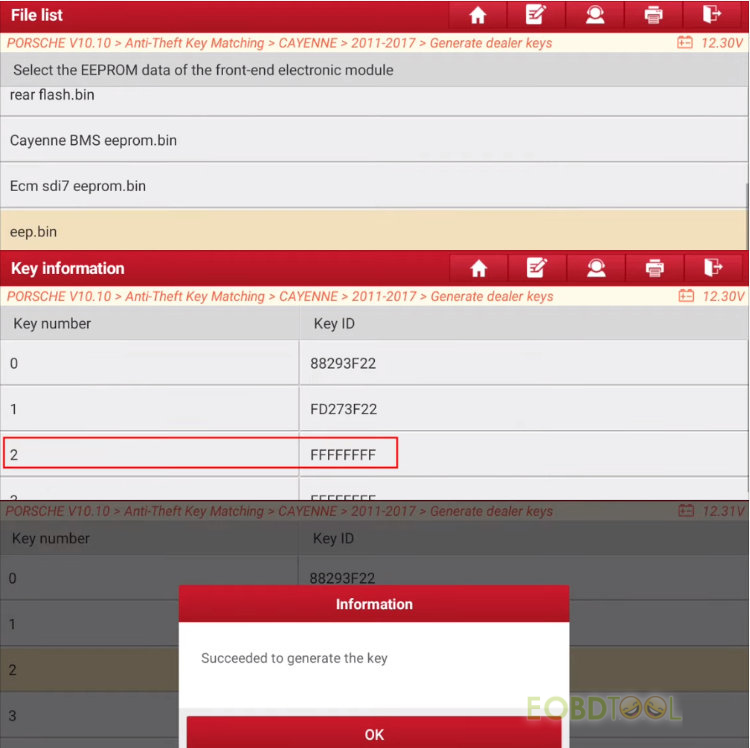
Task: Tap the remote support icon in File list header
Action: click(595, 15)
